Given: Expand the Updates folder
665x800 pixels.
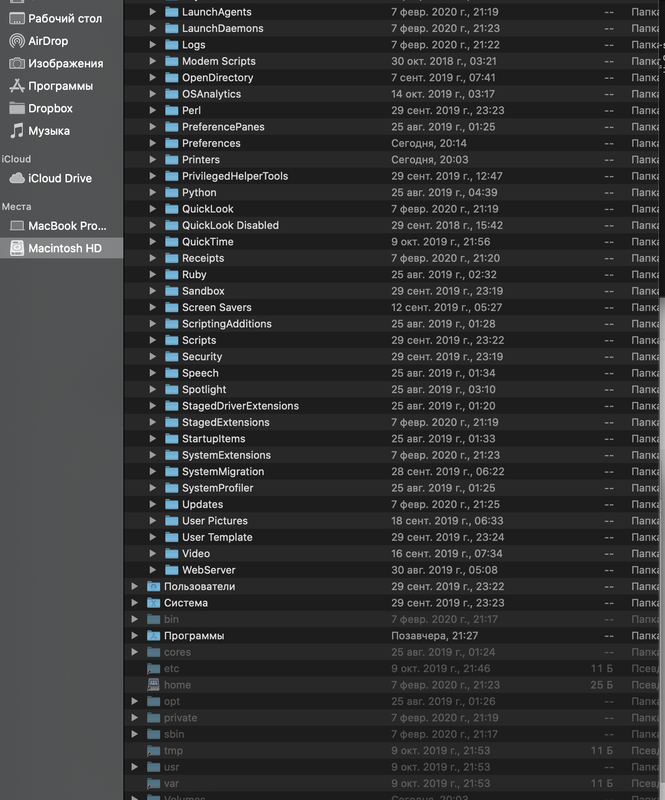Looking at the screenshot, I should (152, 504).
